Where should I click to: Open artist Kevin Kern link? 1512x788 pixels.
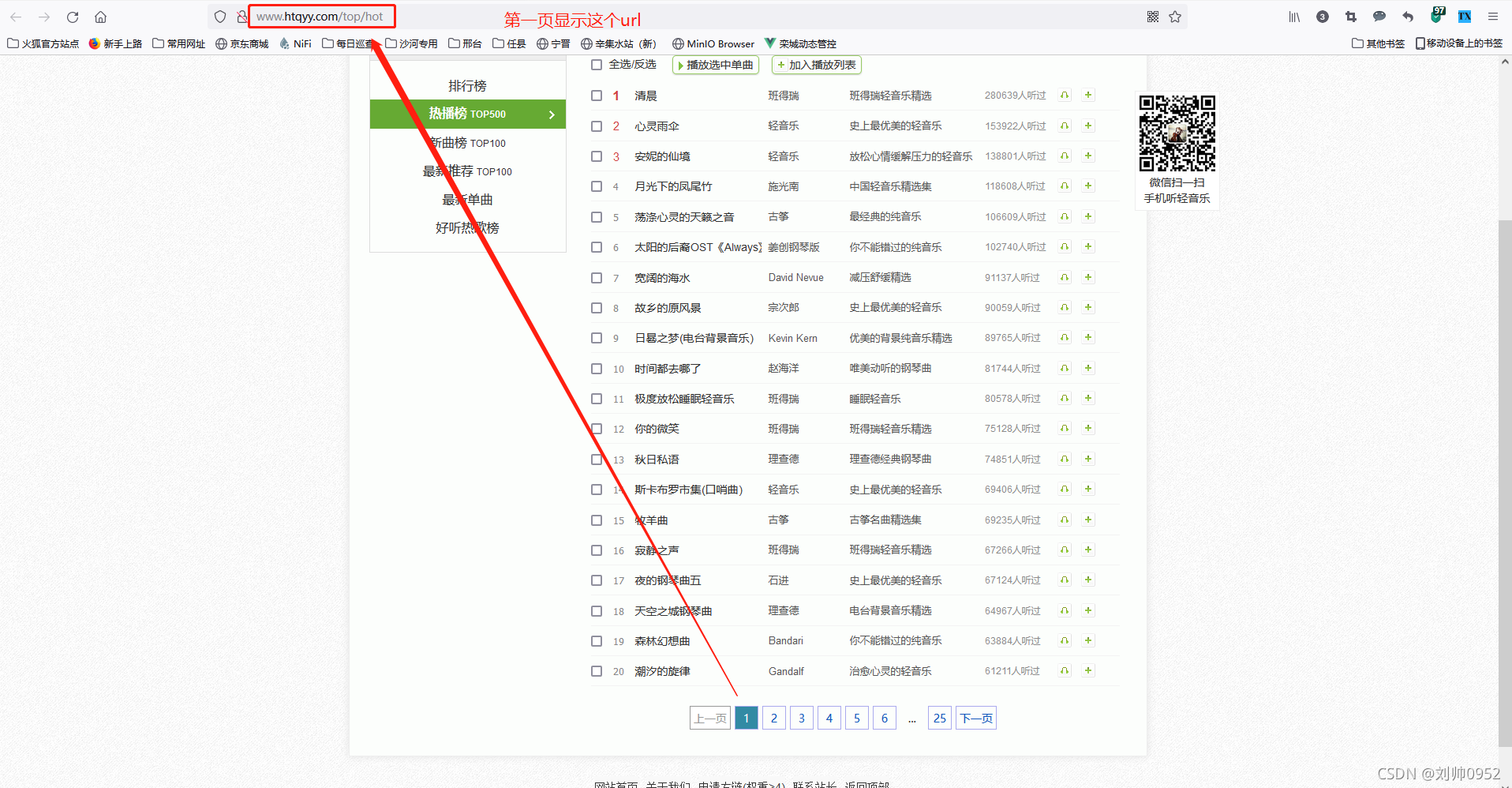793,338
